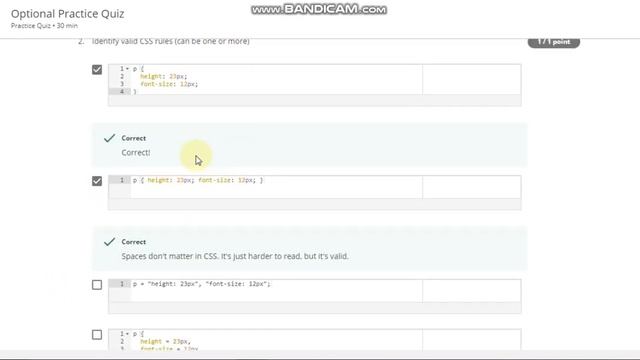The height and width of the screenshot is (360, 640).
Task: Click the Optional Practice Quiz title
Action: (x=67, y=13)
